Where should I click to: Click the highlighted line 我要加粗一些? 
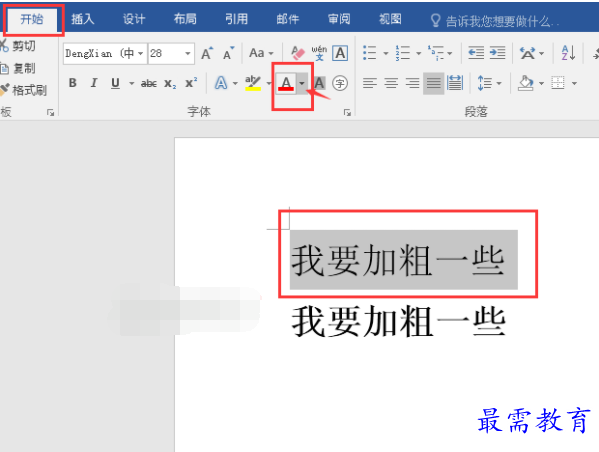(x=397, y=261)
